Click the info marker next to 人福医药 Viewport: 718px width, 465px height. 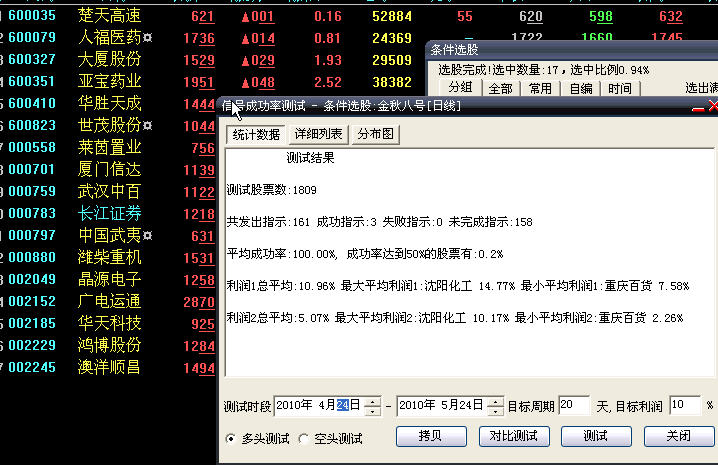pos(147,37)
